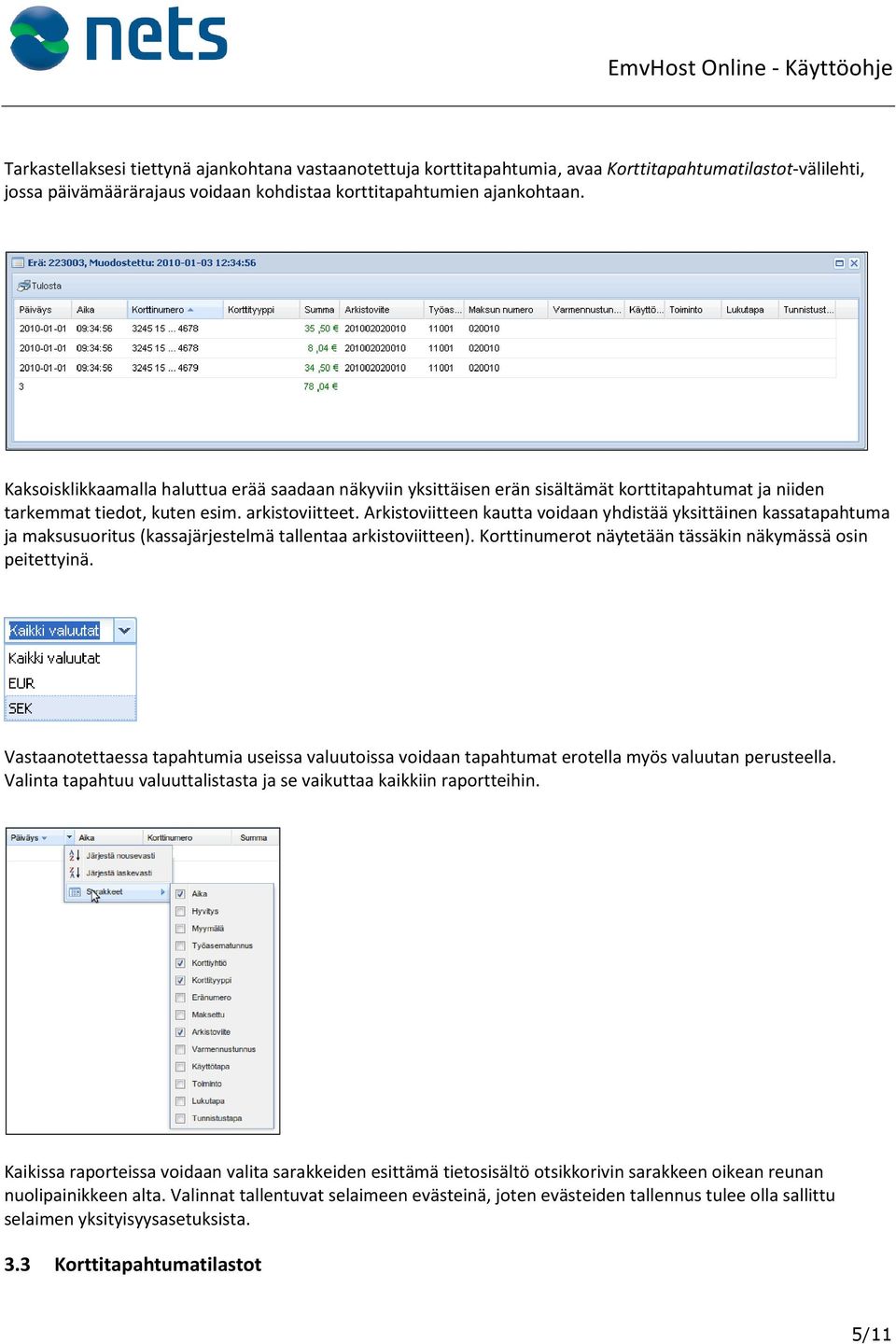The image size is (896, 1344).
Task: Click the Tulosta print button
Action: (x=40, y=287)
